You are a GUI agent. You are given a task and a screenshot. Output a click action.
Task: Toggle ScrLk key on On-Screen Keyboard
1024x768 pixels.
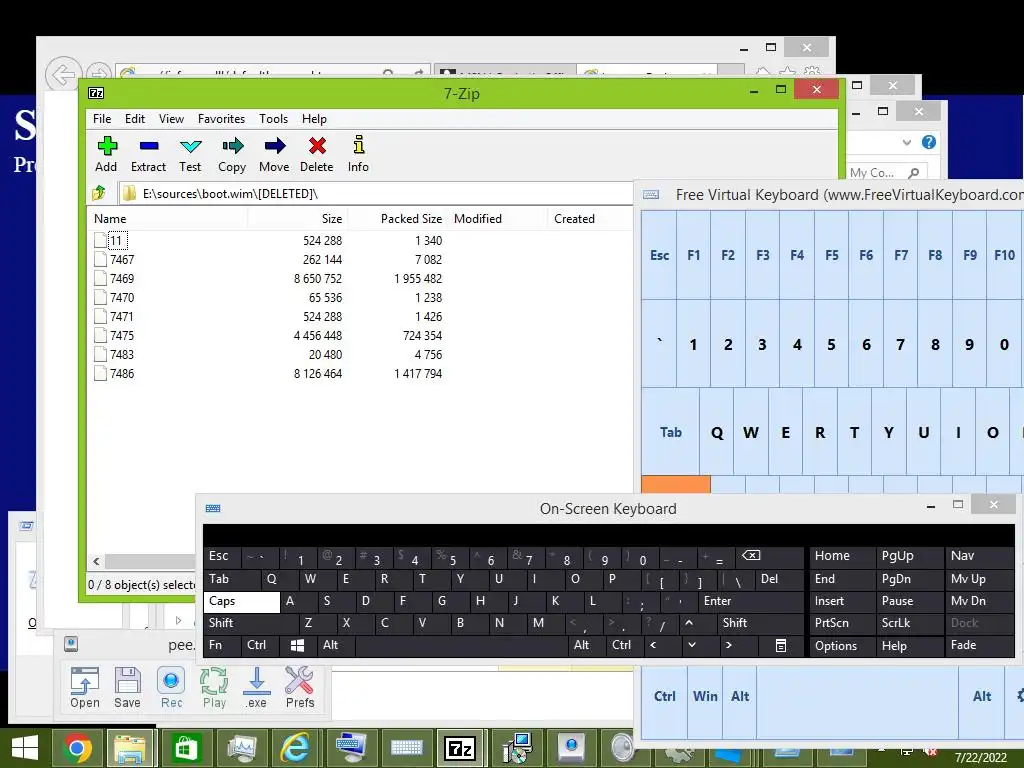point(909,623)
